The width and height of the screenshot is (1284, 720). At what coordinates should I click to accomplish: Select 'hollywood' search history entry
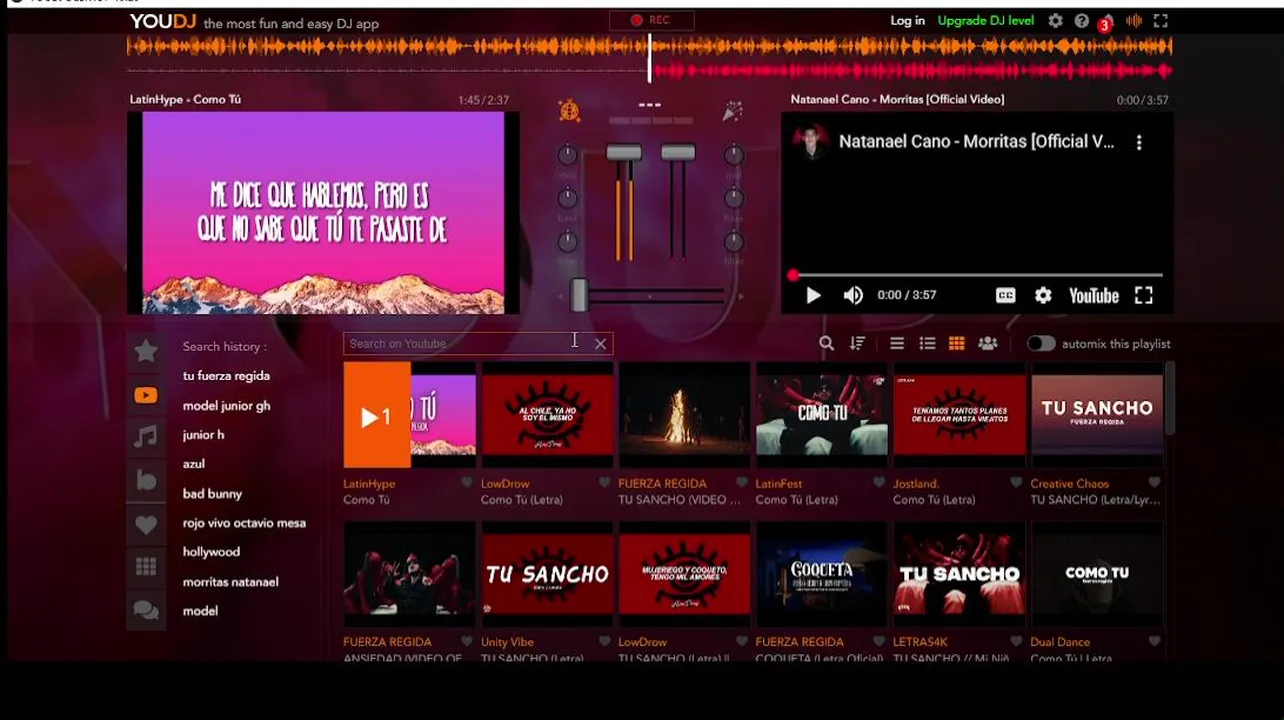point(211,551)
